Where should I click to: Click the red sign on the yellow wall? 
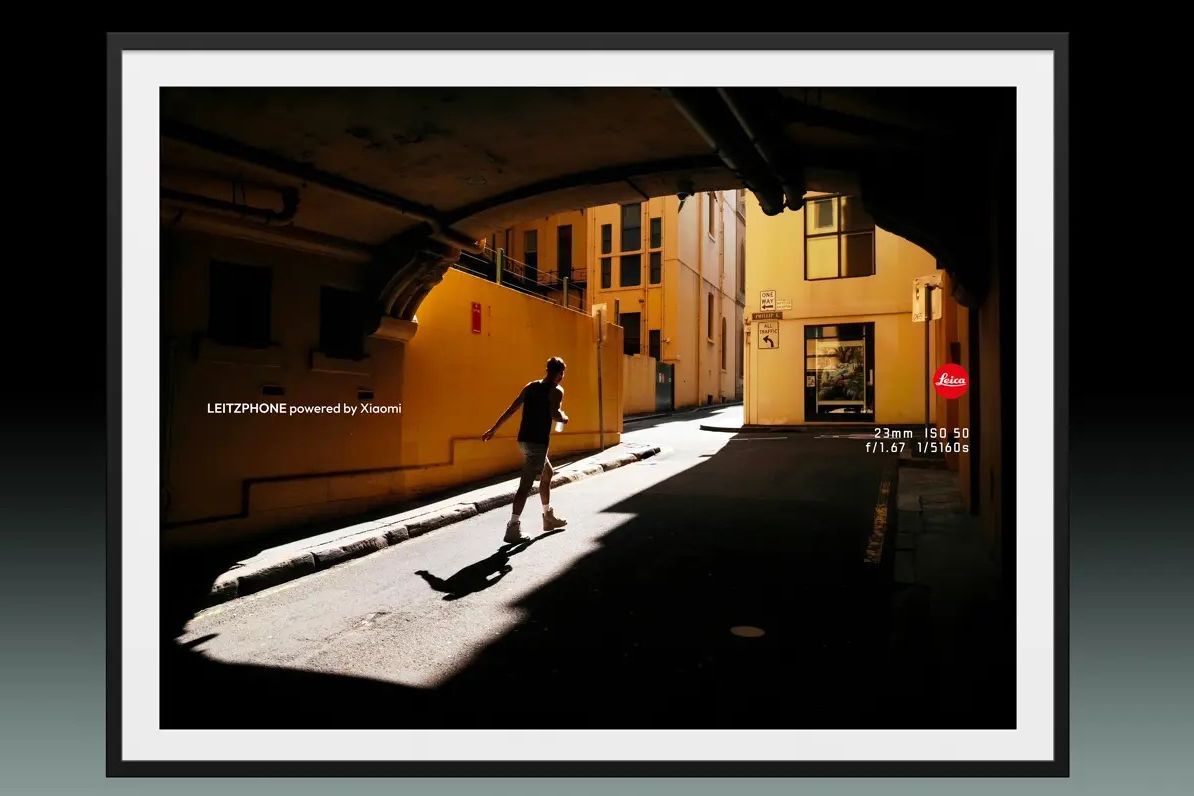tap(476, 317)
